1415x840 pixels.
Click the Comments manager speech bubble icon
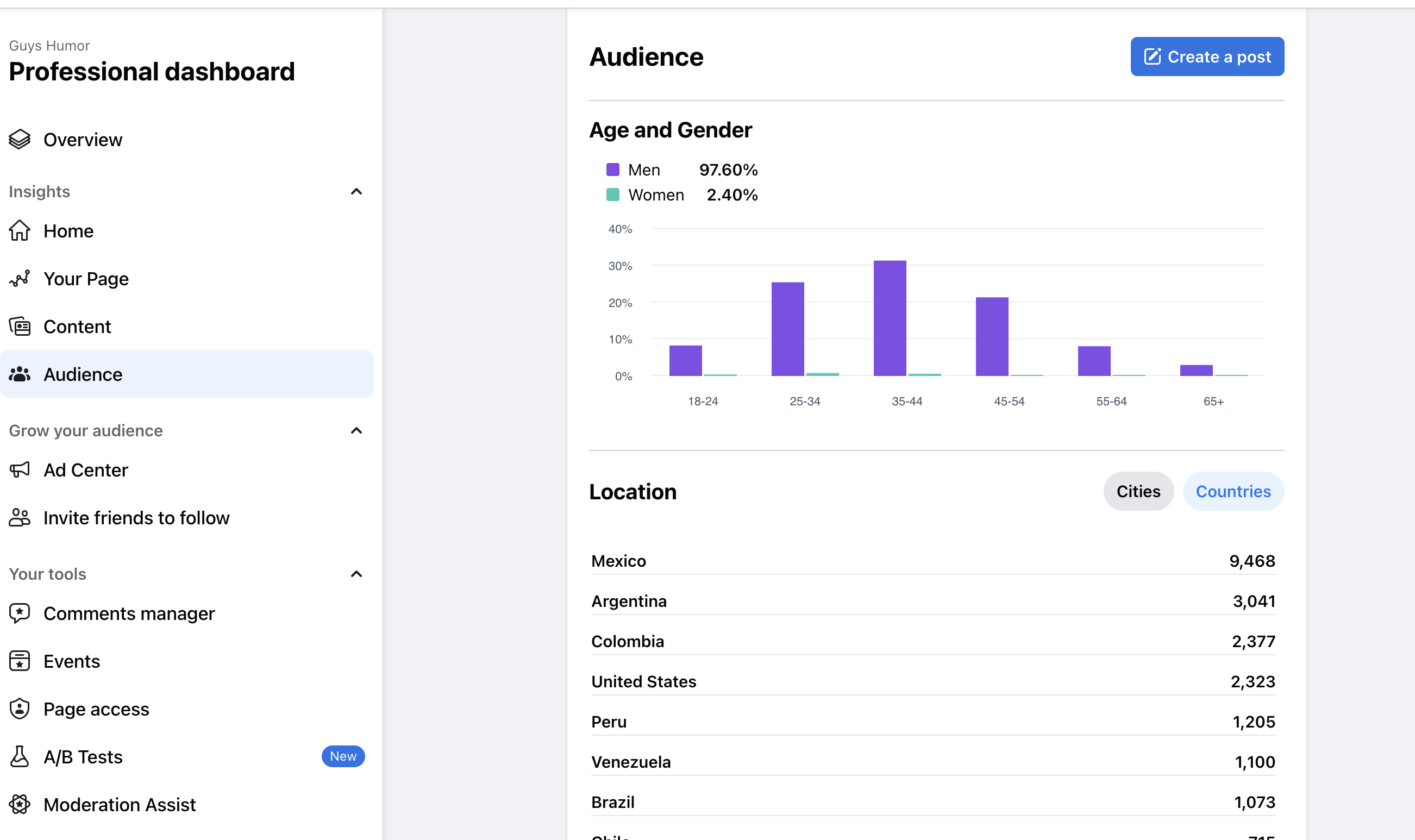pyautogui.click(x=20, y=613)
